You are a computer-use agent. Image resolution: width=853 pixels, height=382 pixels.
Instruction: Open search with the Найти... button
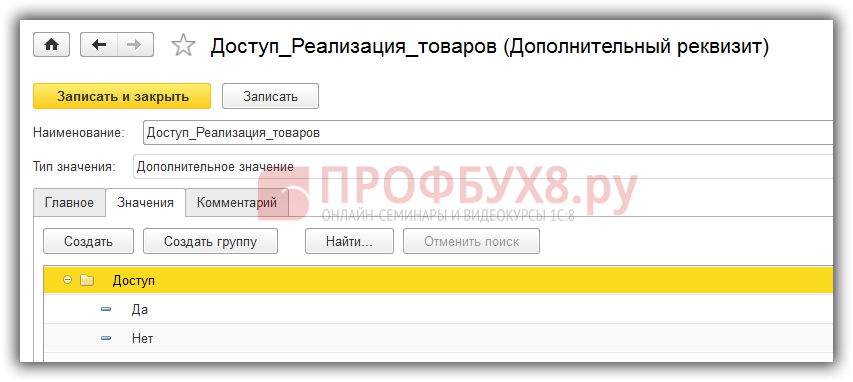coord(349,241)
